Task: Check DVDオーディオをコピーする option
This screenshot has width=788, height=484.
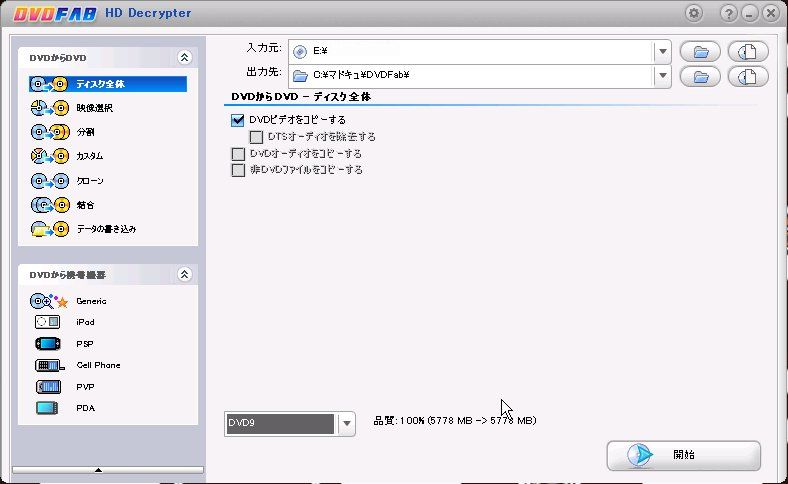Action: click(x=238, y=153)
